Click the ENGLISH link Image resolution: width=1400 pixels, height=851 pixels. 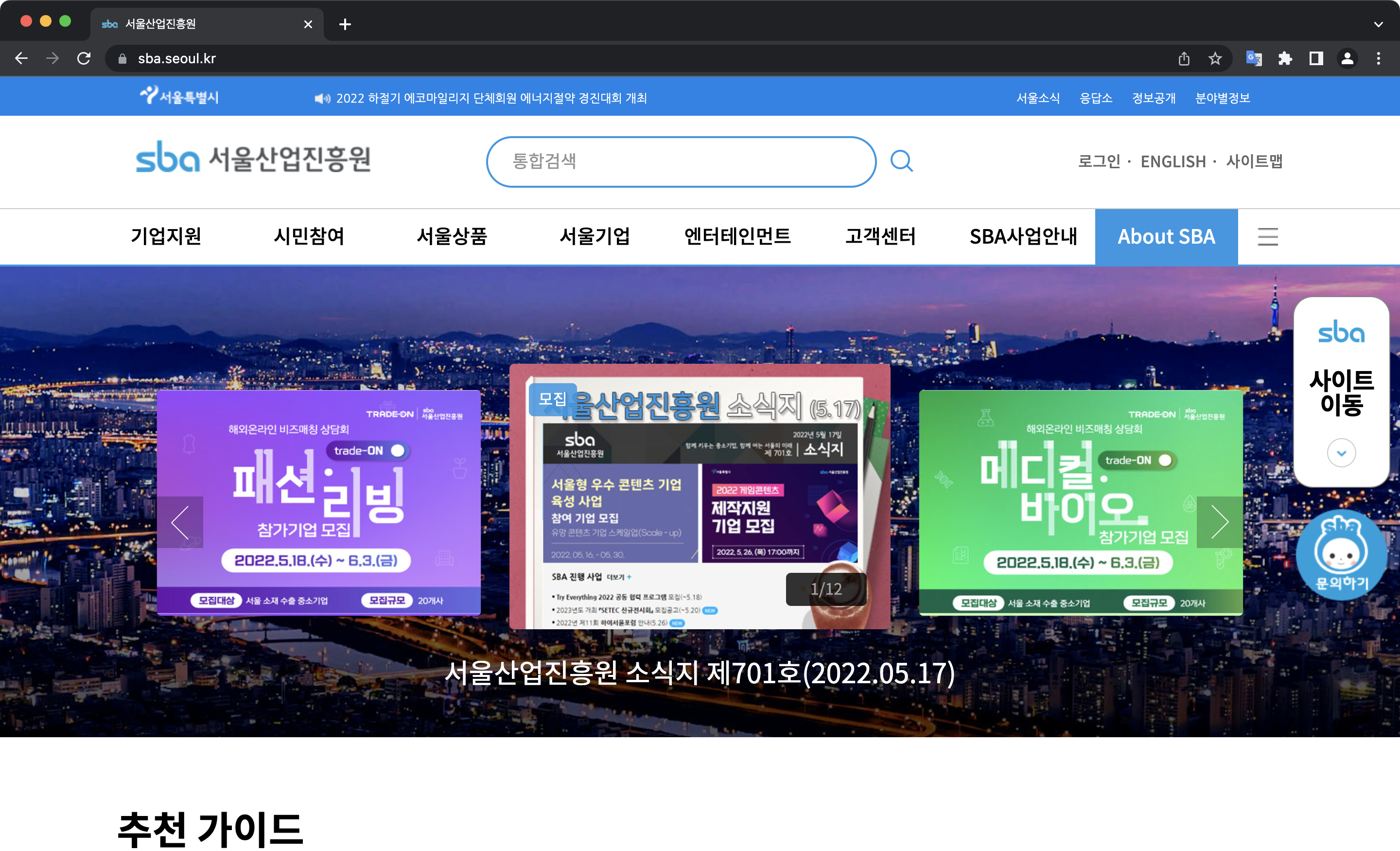pyautogui.click(x=1173, y=161)
